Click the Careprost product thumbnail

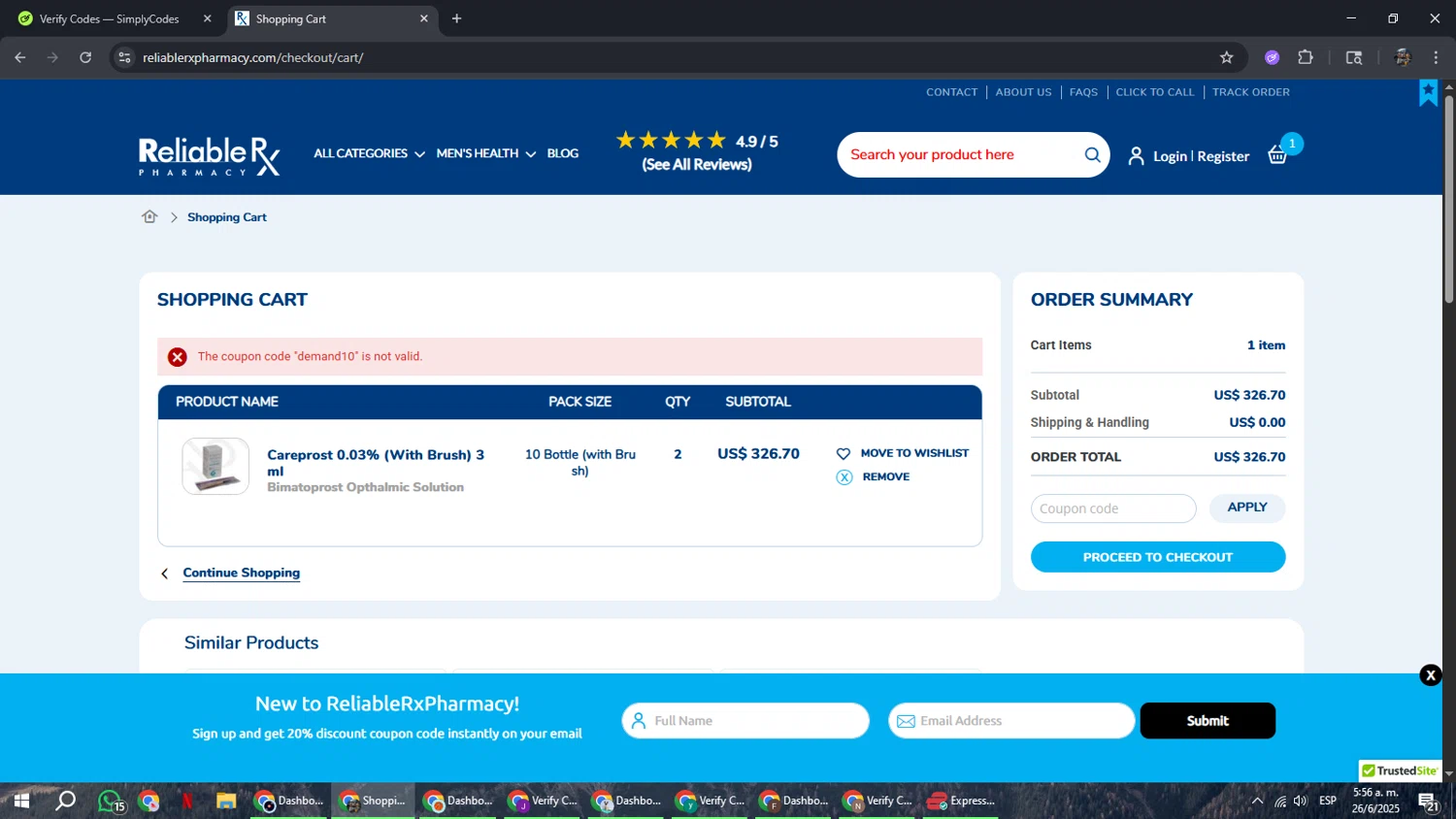click(x=215, y=467)
